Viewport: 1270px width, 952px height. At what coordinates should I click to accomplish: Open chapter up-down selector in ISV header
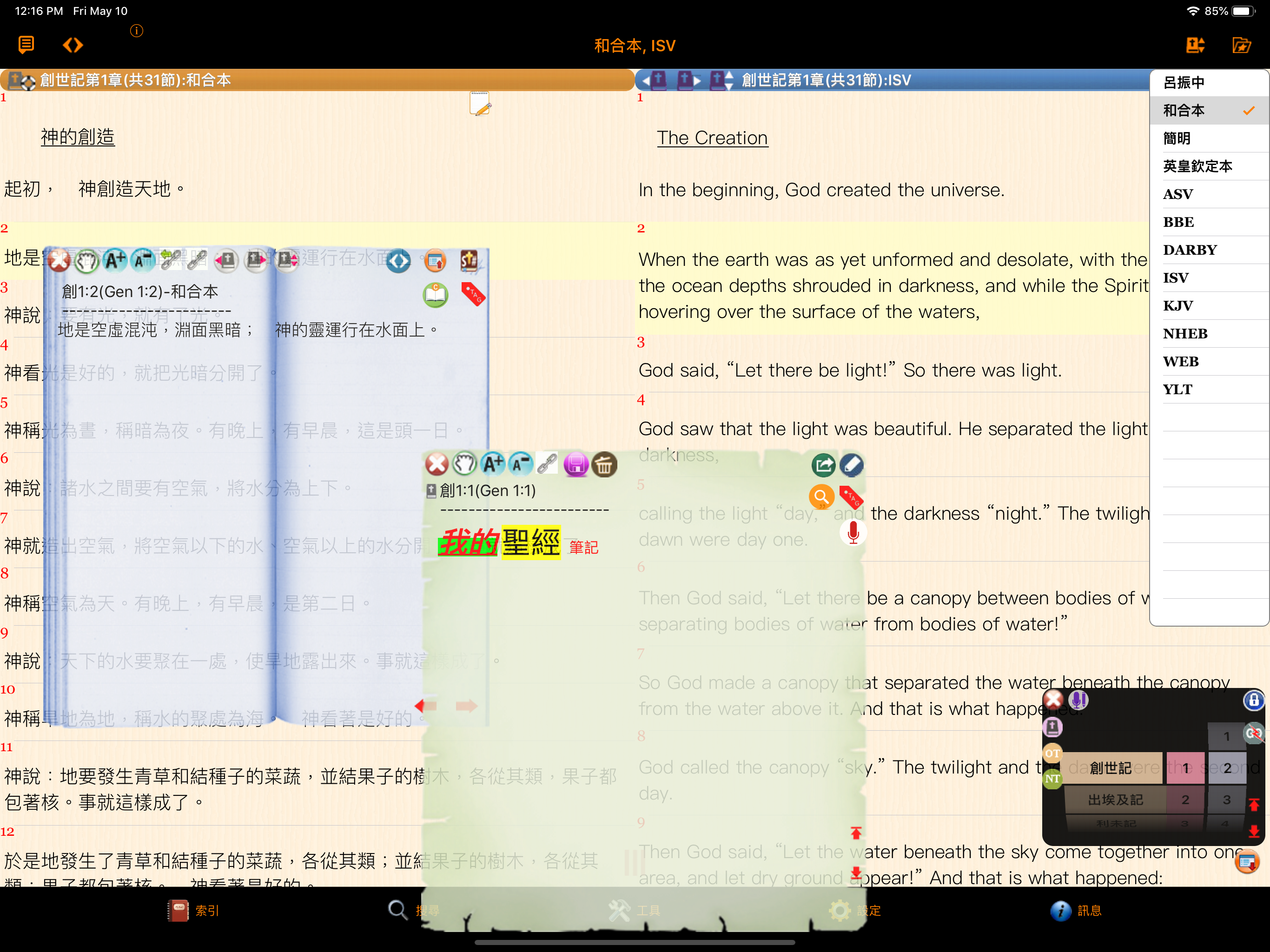pyautogui.click(x=722, y=80)
